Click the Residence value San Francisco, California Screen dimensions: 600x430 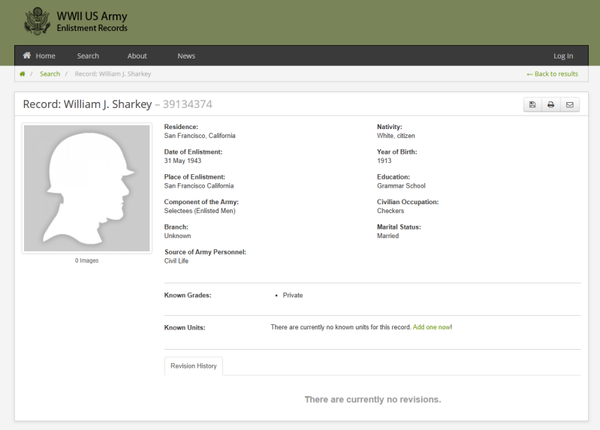point(200,136)
